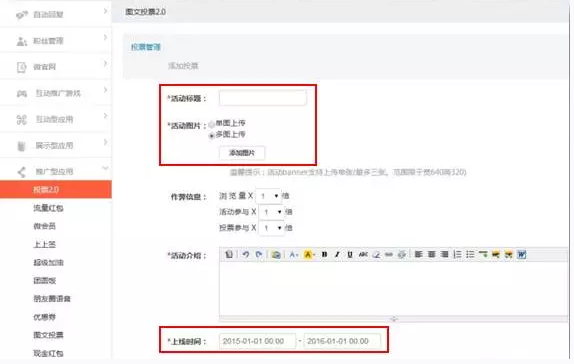
Task: Open 上上签 in the sidebar
Action: pyautogui.click(x=45, y=244)
